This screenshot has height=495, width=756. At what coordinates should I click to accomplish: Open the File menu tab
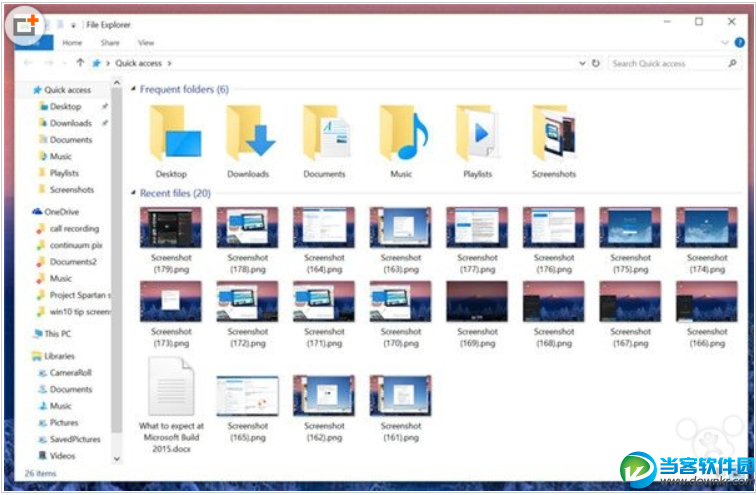34,42
